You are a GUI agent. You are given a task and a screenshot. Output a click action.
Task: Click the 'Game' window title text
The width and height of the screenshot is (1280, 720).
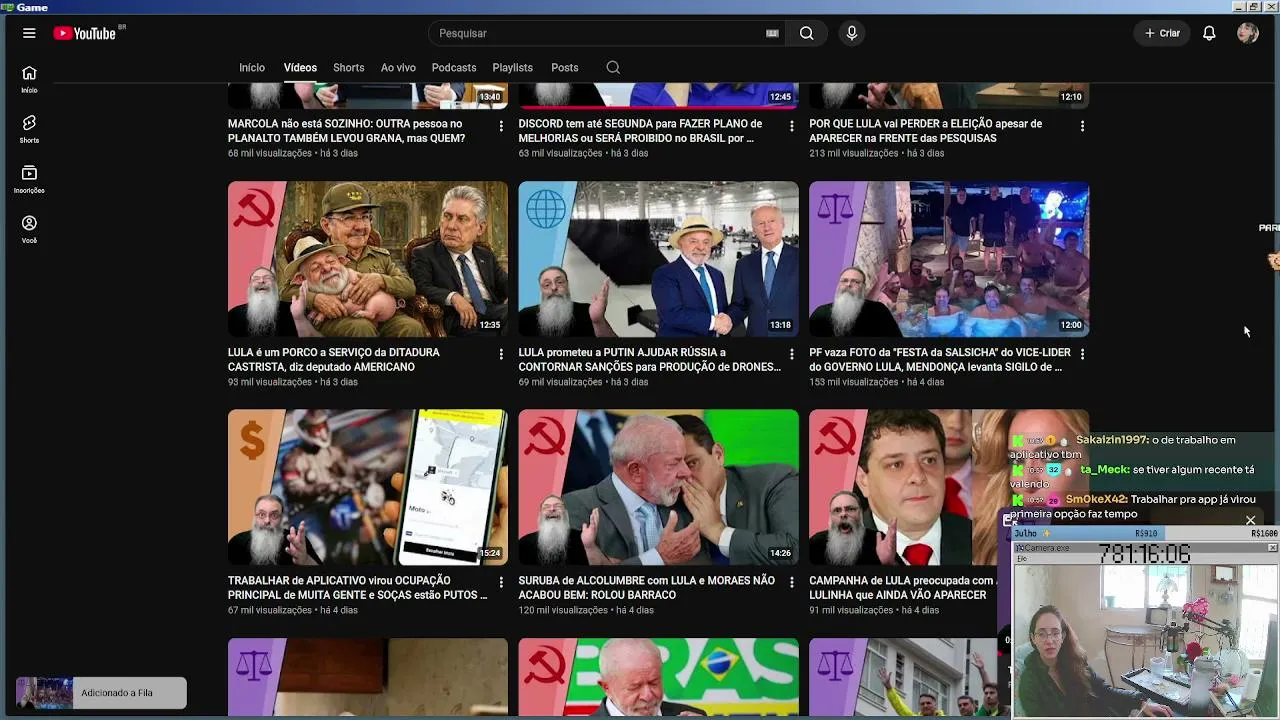tap(32, 7)
